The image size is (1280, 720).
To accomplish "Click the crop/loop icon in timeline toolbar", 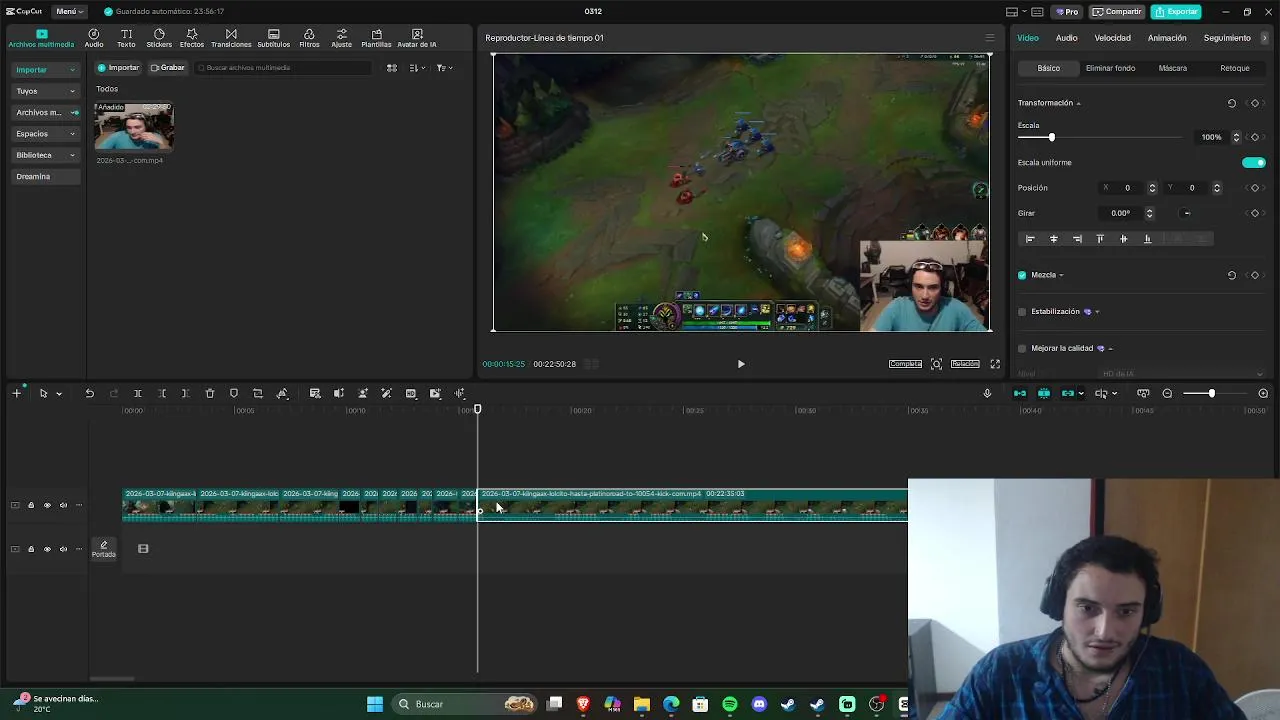I will point(258,393).
